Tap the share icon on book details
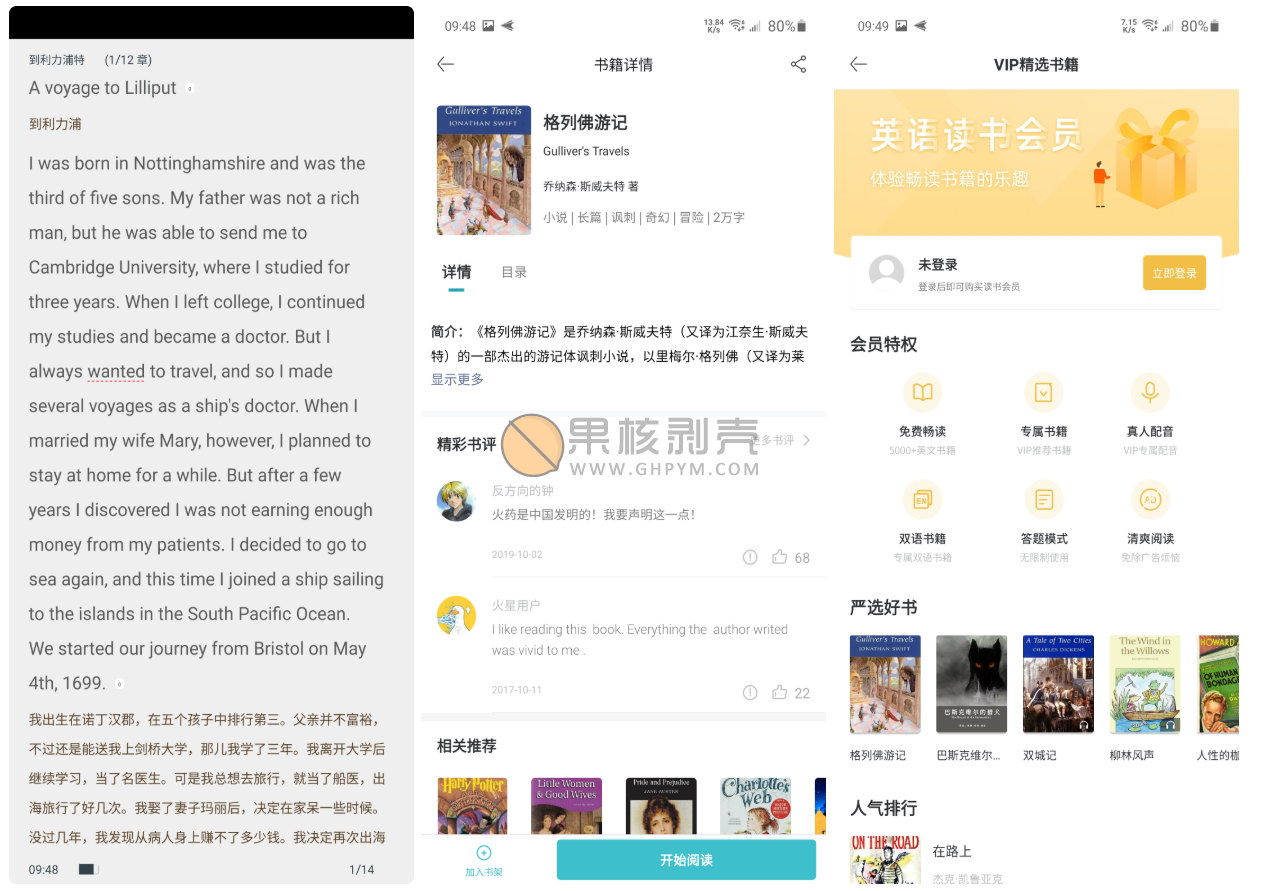Image resolution: width=1263 pixels, height=891 pixels. (798, 65)
